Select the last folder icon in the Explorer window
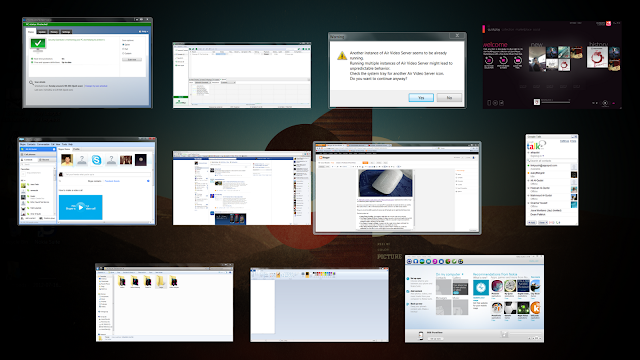Viewport: 640px width, 360px height. [x=173, y=281]
